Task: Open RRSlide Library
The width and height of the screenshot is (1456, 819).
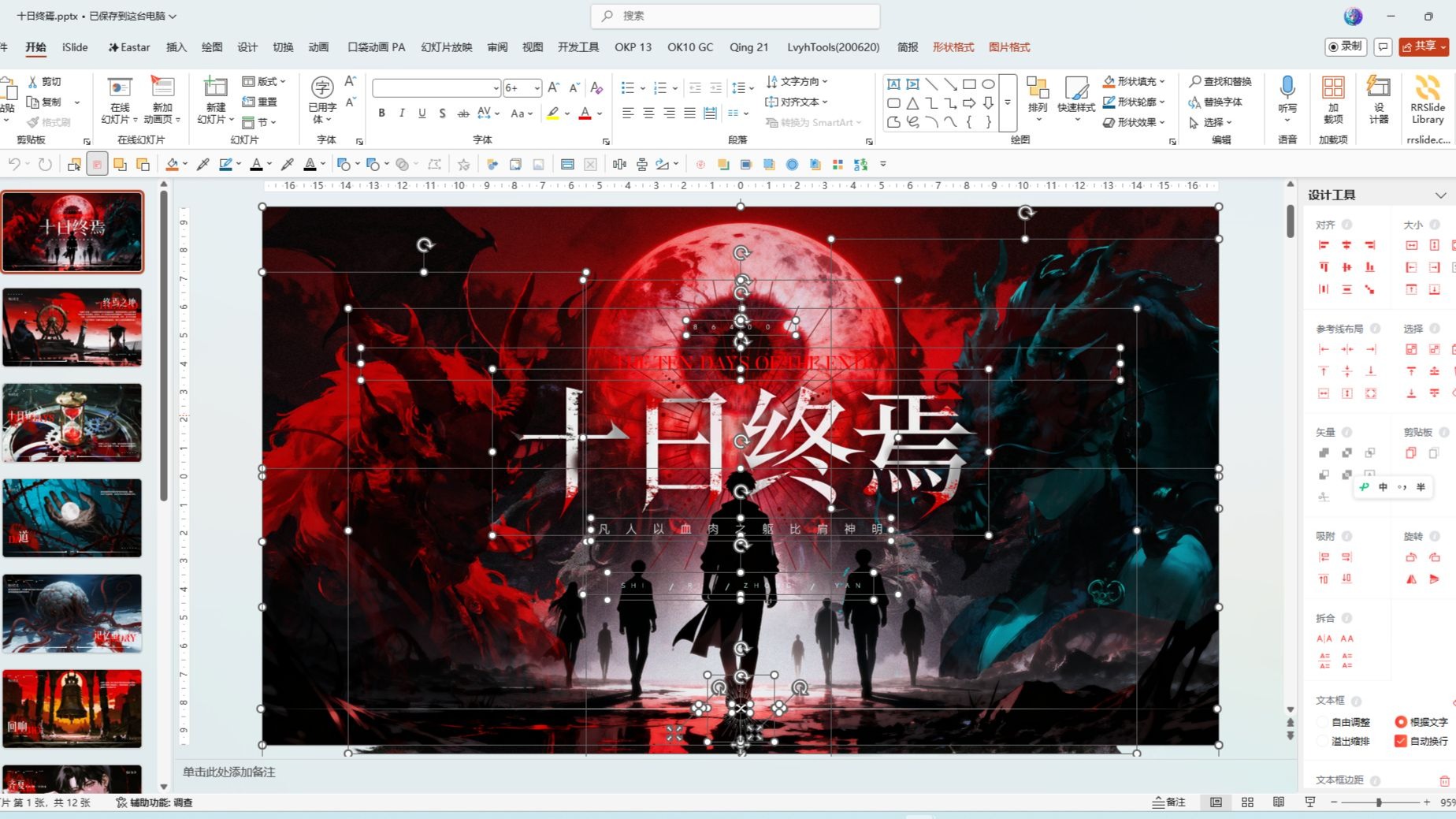Action: pos(1428,99)
